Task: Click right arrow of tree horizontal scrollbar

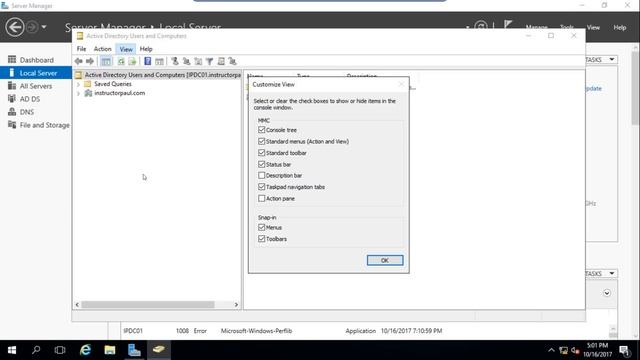Action: [x=236, y=304]
